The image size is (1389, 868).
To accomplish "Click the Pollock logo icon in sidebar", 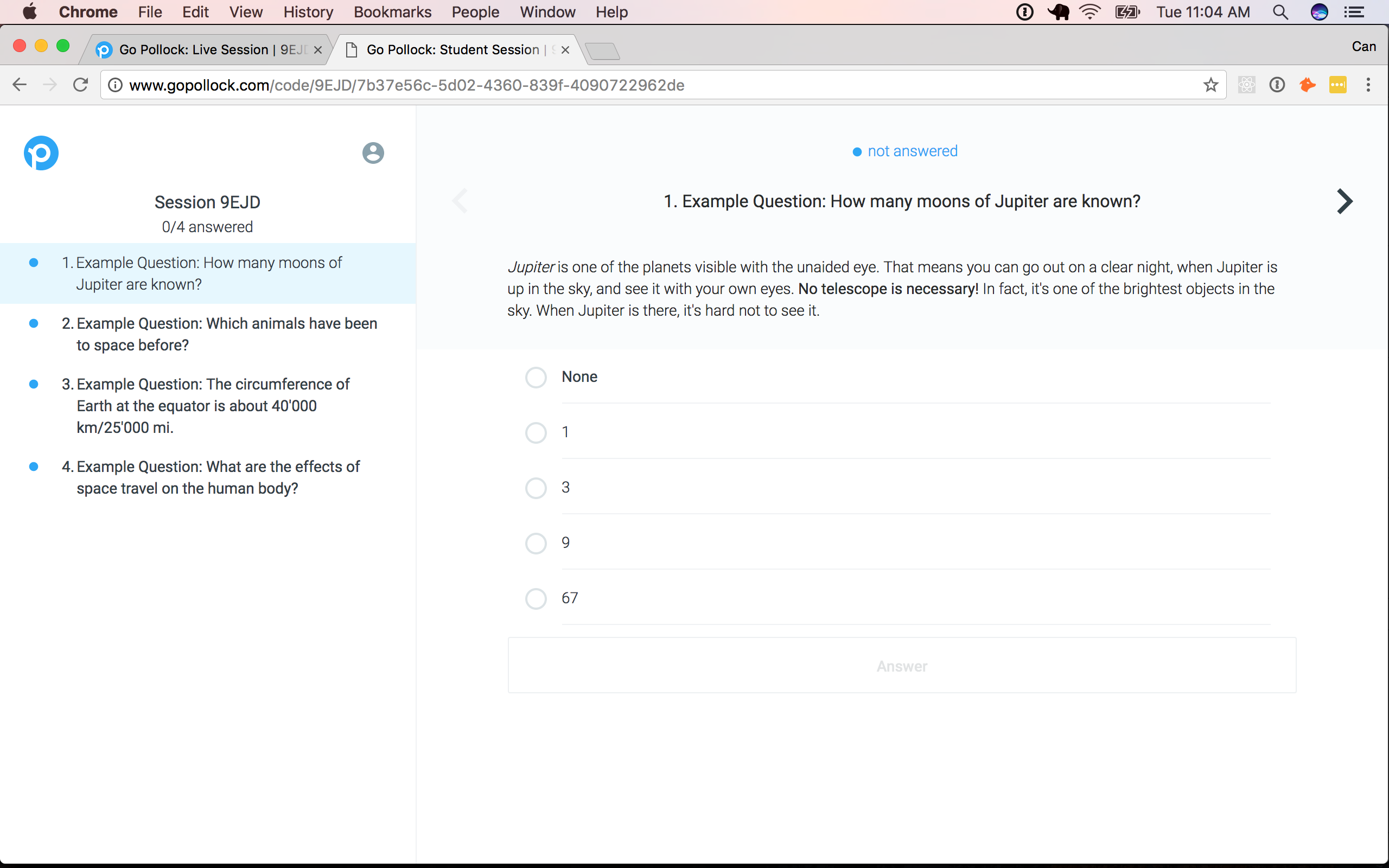I will (41, 152).
